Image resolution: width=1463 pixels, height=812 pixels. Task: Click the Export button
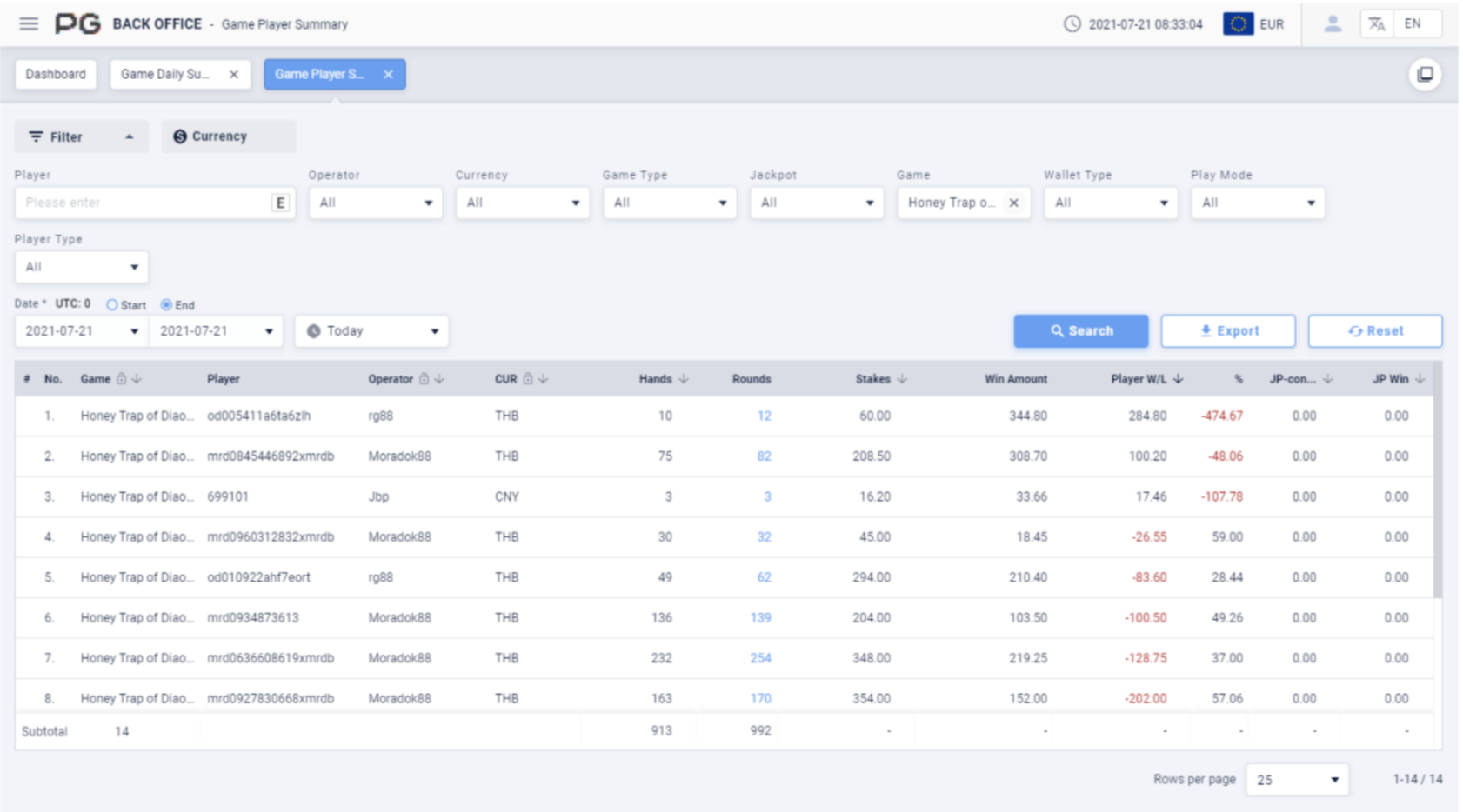coord(1227,331)
